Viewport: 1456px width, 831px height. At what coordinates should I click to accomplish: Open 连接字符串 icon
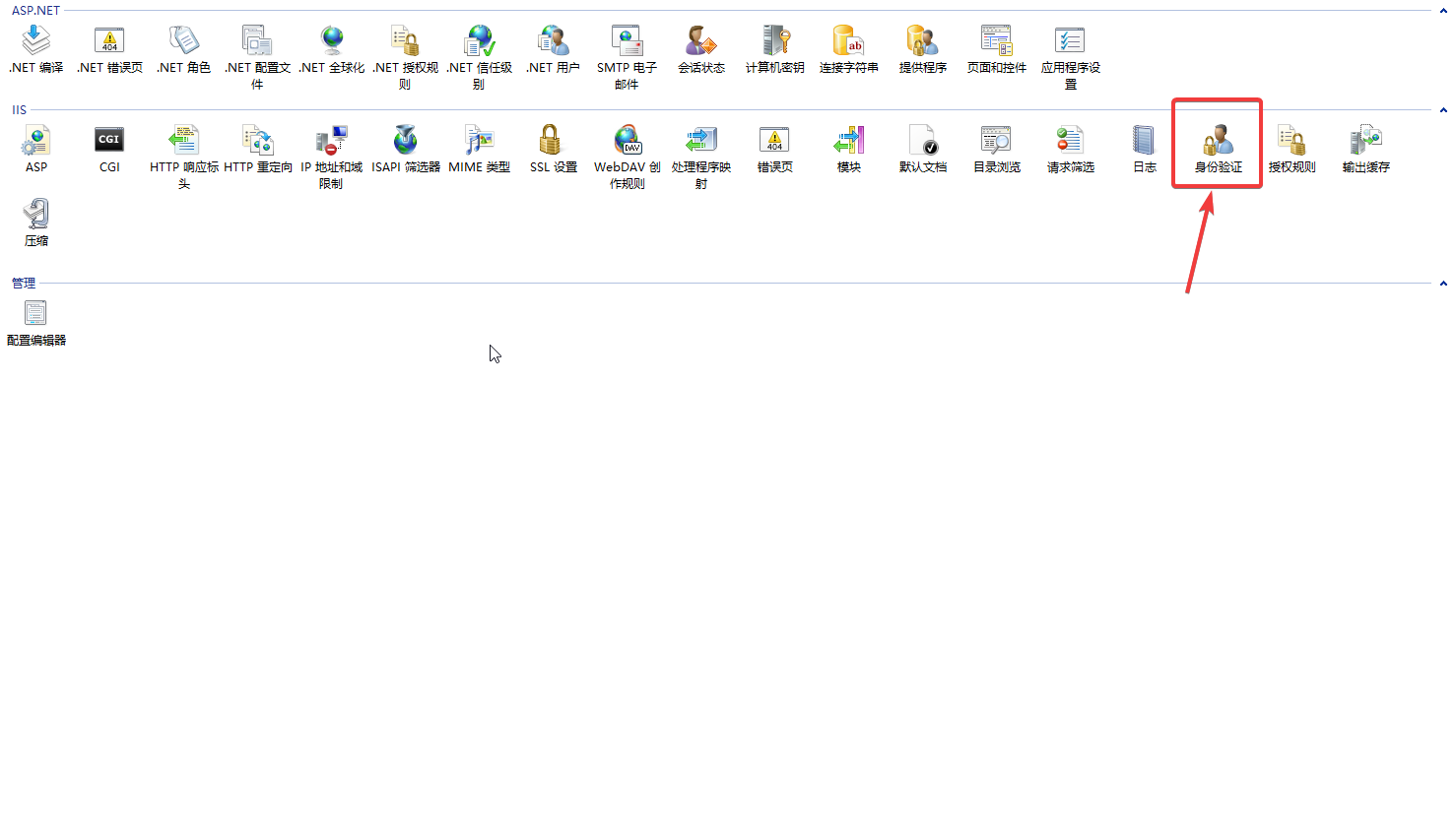pyautogui.click(x=848, y=40)
